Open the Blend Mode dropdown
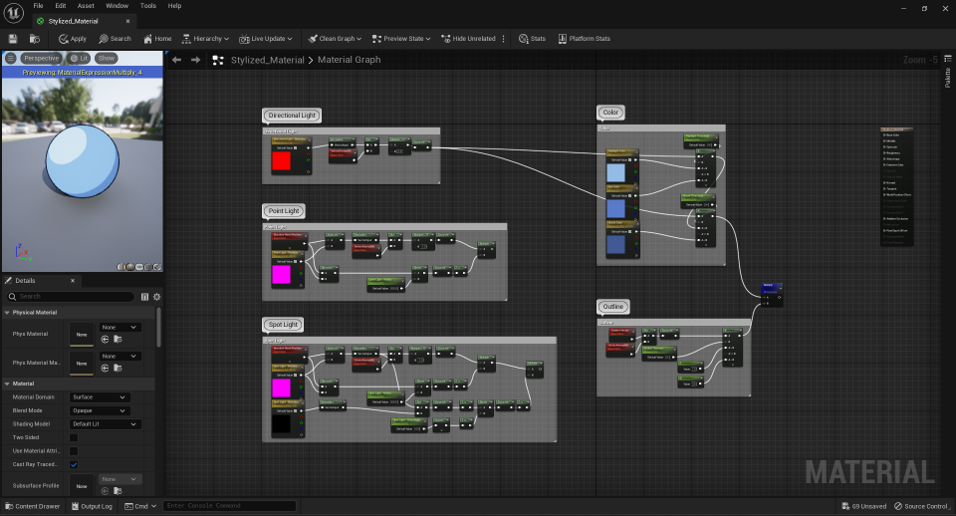 [x=100, y=411]
